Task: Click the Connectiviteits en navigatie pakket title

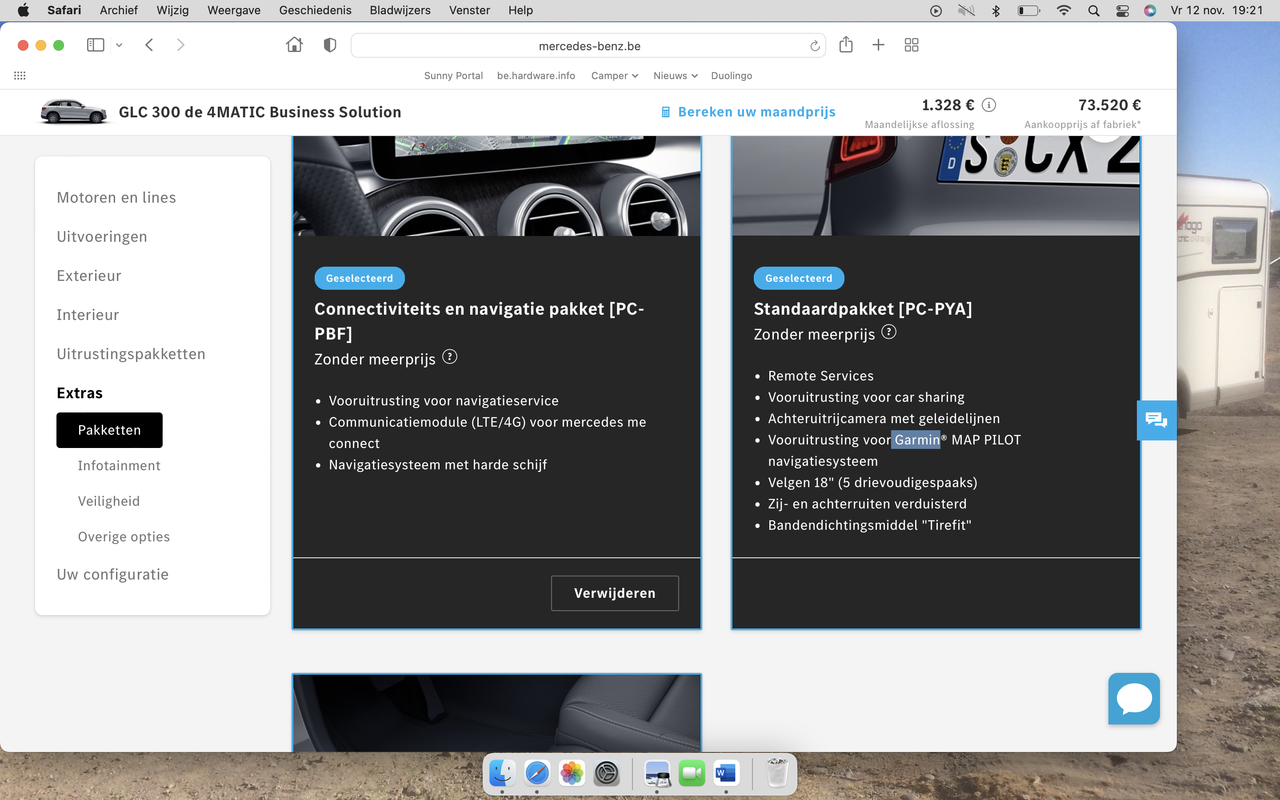Action: pos(480,321)
